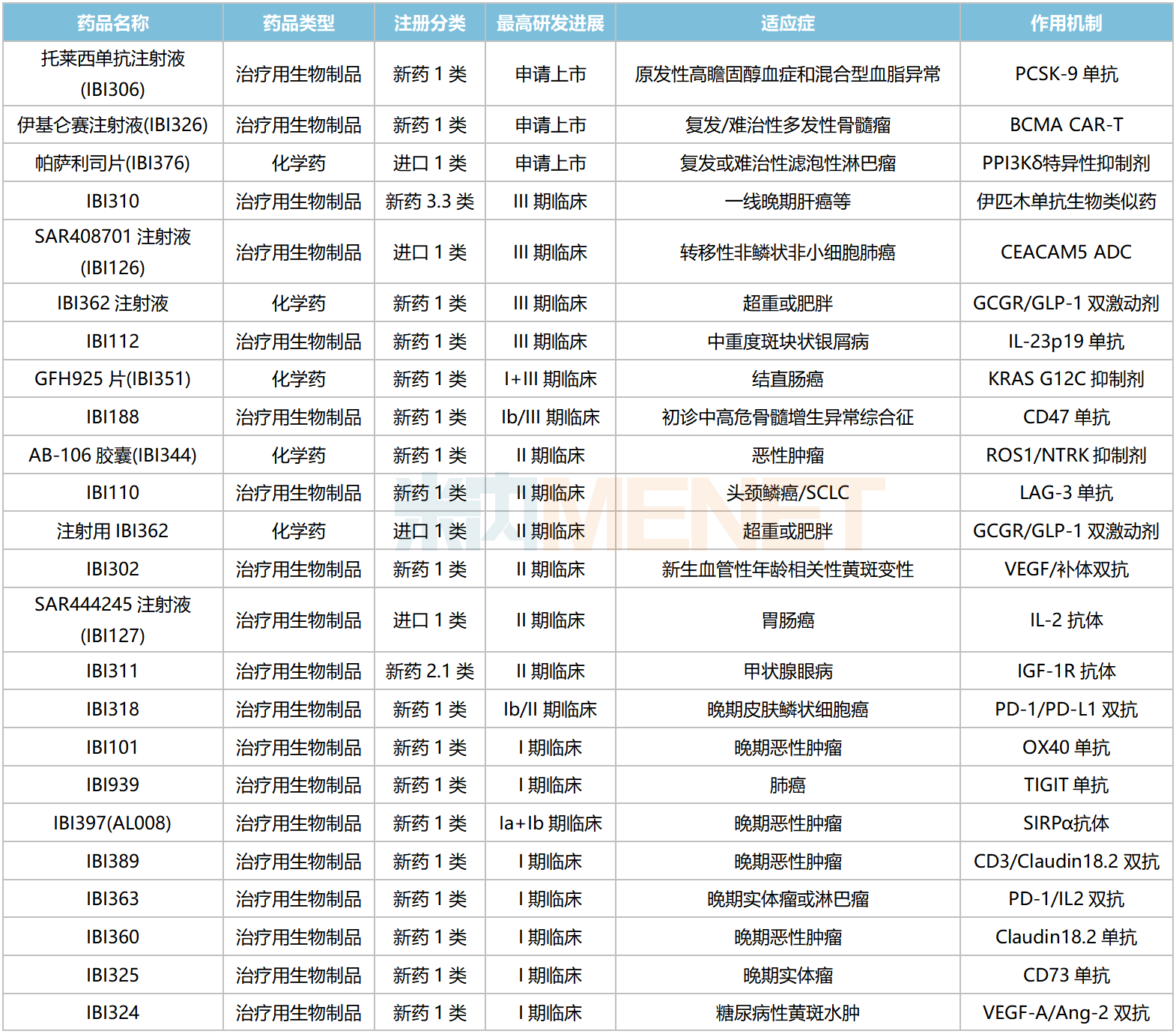Select the 托莱西单抗注射液 (IBI306) cell
The image size is (1176, 1034).
click(x=113, y=73)
